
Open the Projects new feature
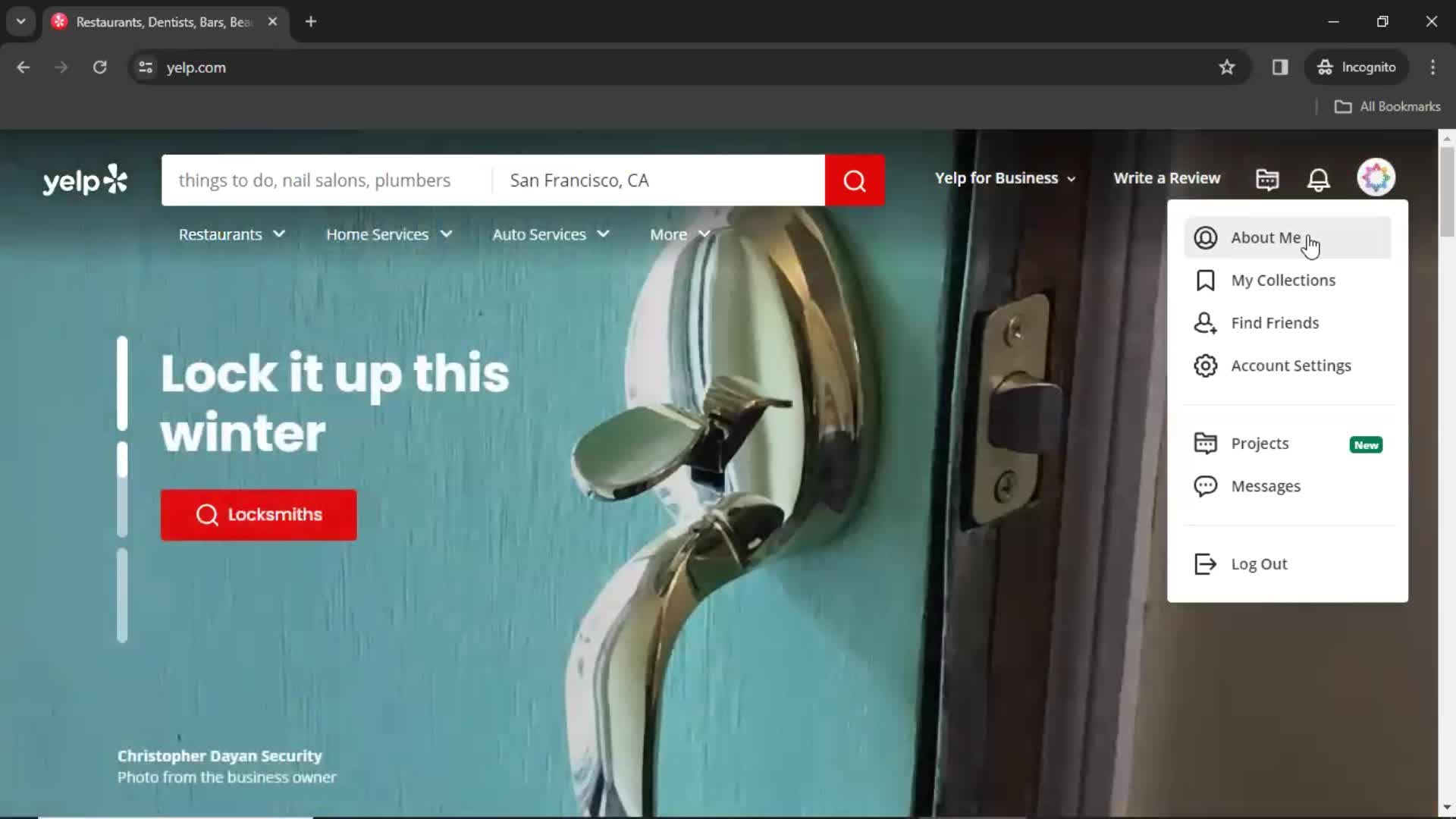(x=1260, y=443)
